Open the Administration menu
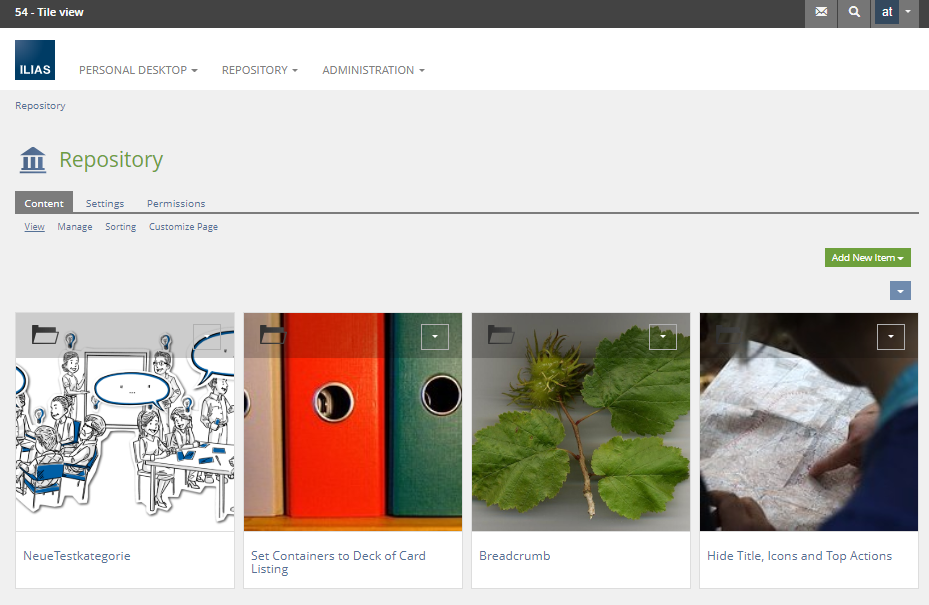Image resolution: width=929 pixels, height=605 pixels. [373, 70]
